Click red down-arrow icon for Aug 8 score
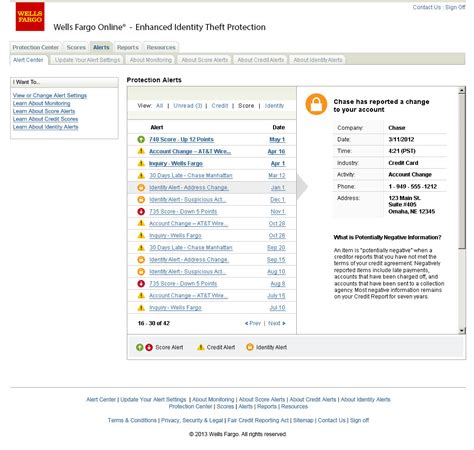 point(141,283)
